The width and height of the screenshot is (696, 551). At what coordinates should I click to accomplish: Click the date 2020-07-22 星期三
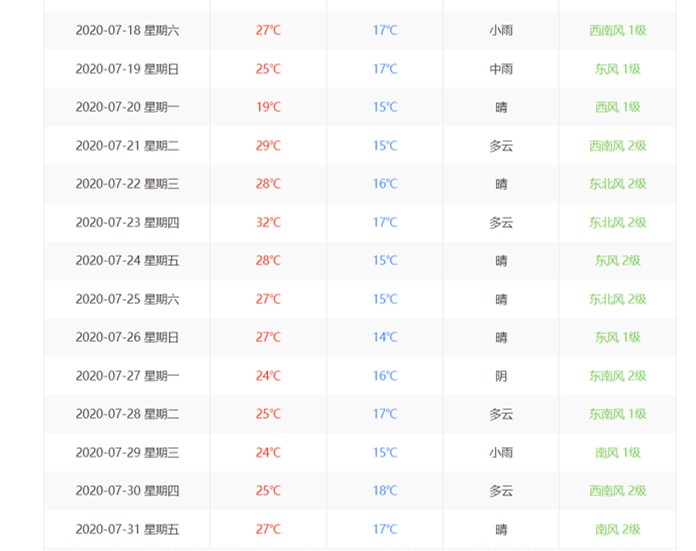(x=127, y=184)
